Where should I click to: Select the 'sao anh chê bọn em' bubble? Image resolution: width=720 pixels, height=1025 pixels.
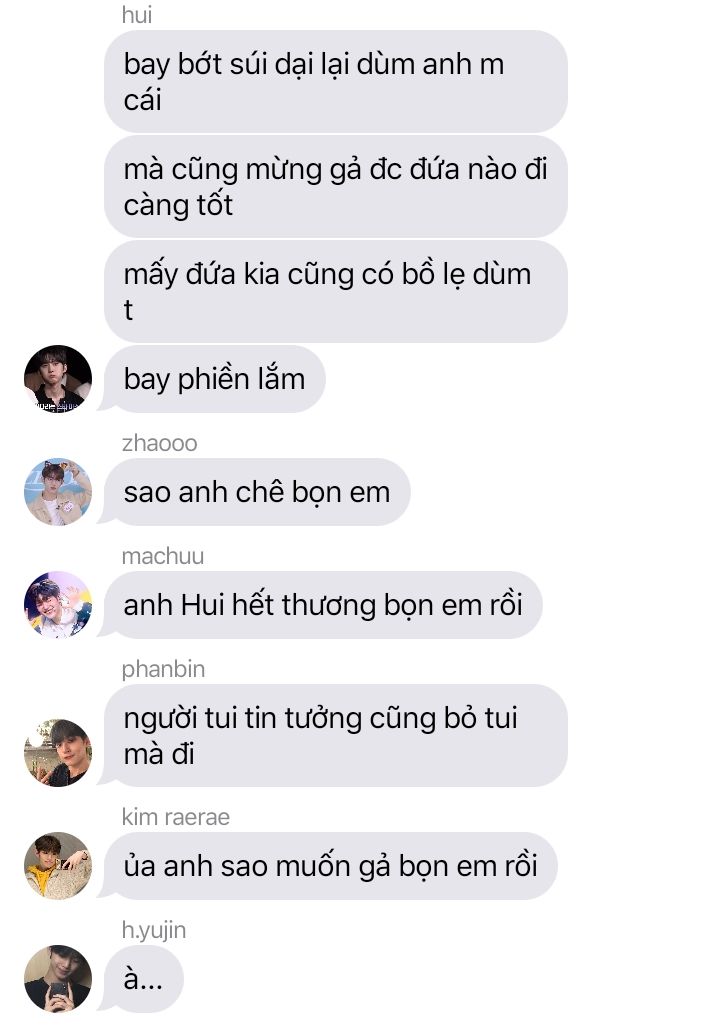(x=257, y=492)
